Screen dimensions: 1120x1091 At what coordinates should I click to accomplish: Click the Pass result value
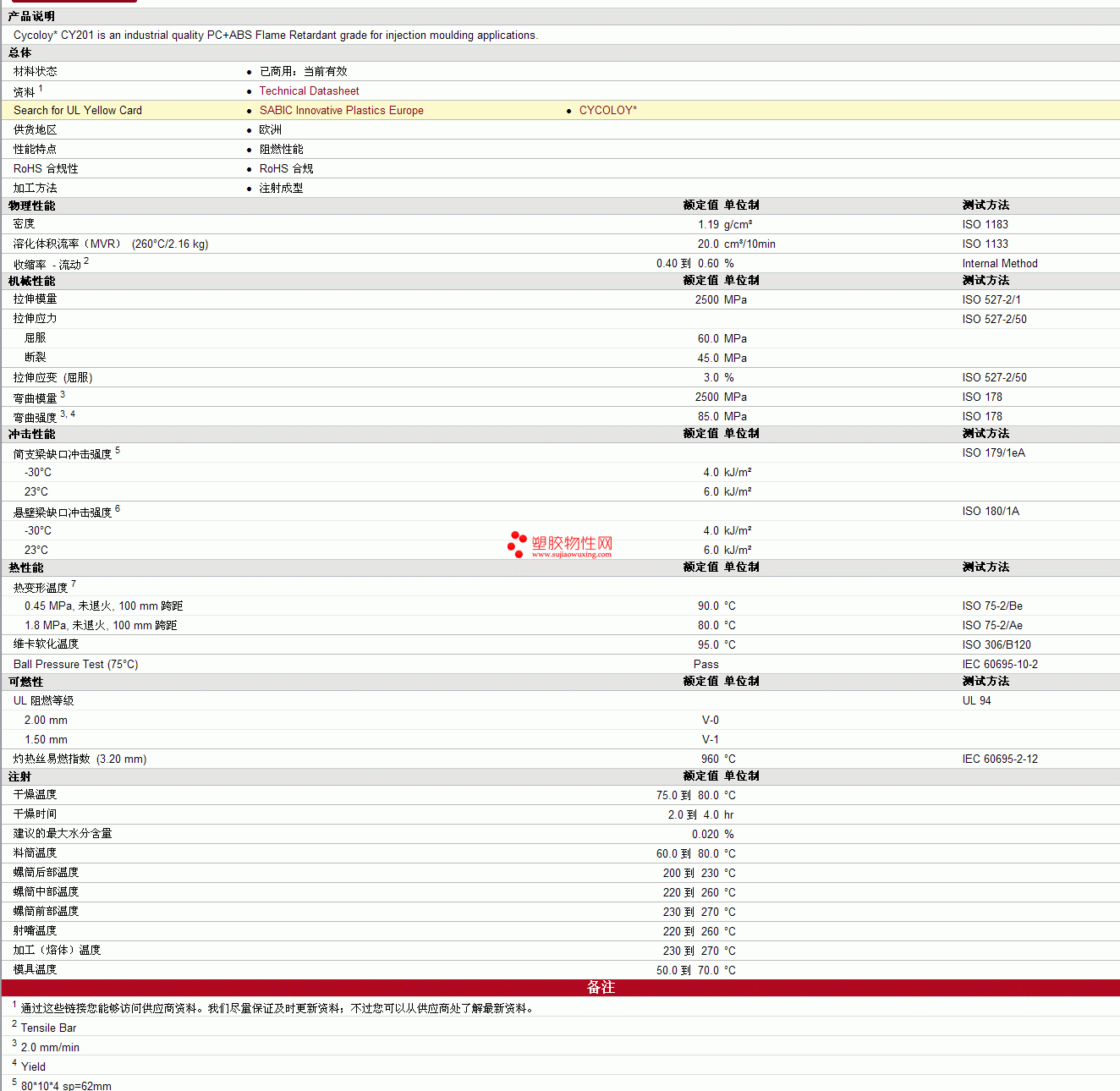click(705, 664)
